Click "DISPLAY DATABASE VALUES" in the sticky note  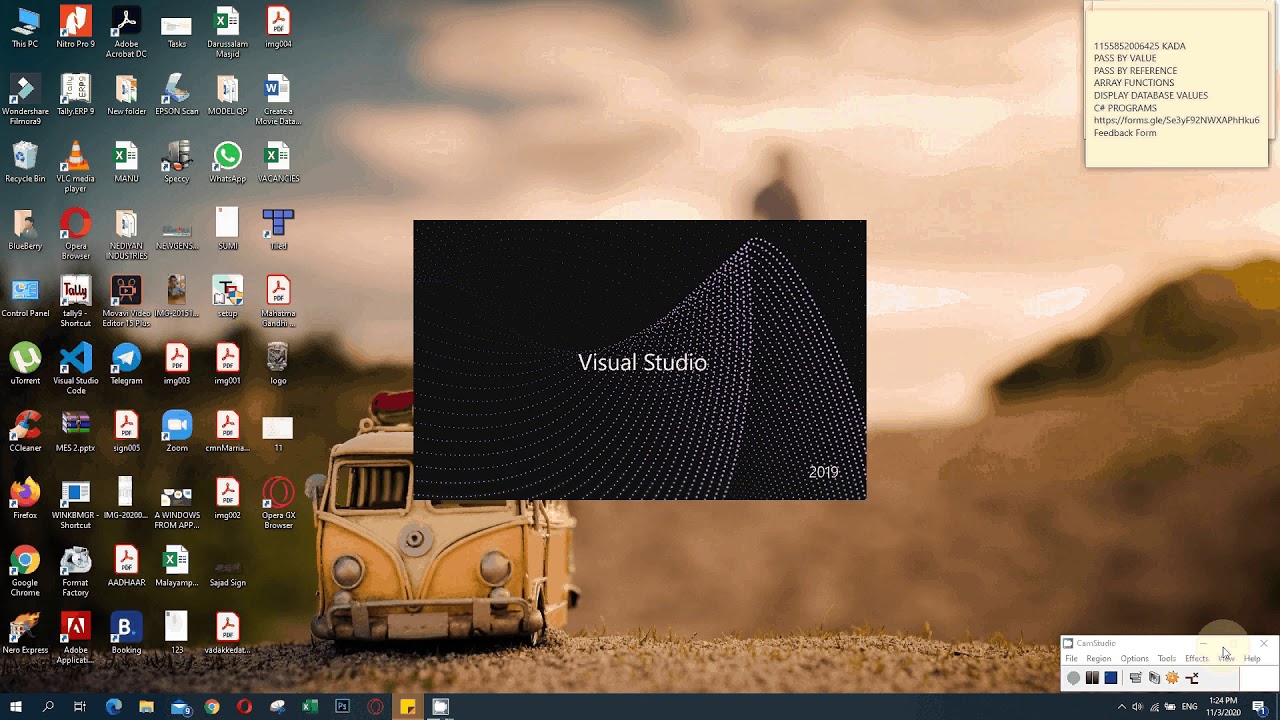click(x=1151, y=95)
